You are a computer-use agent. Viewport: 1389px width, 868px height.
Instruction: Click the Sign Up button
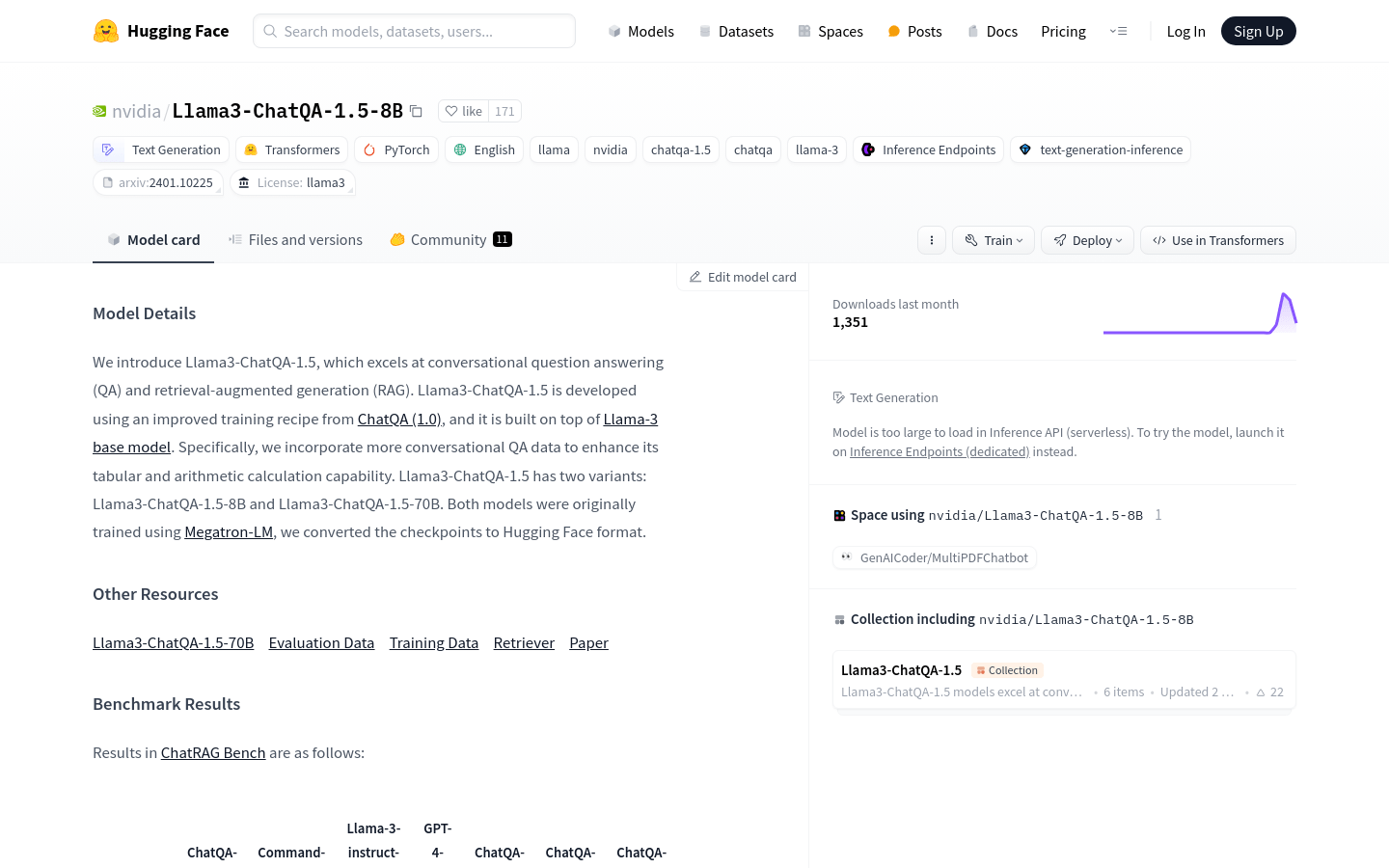(1258, 31)
